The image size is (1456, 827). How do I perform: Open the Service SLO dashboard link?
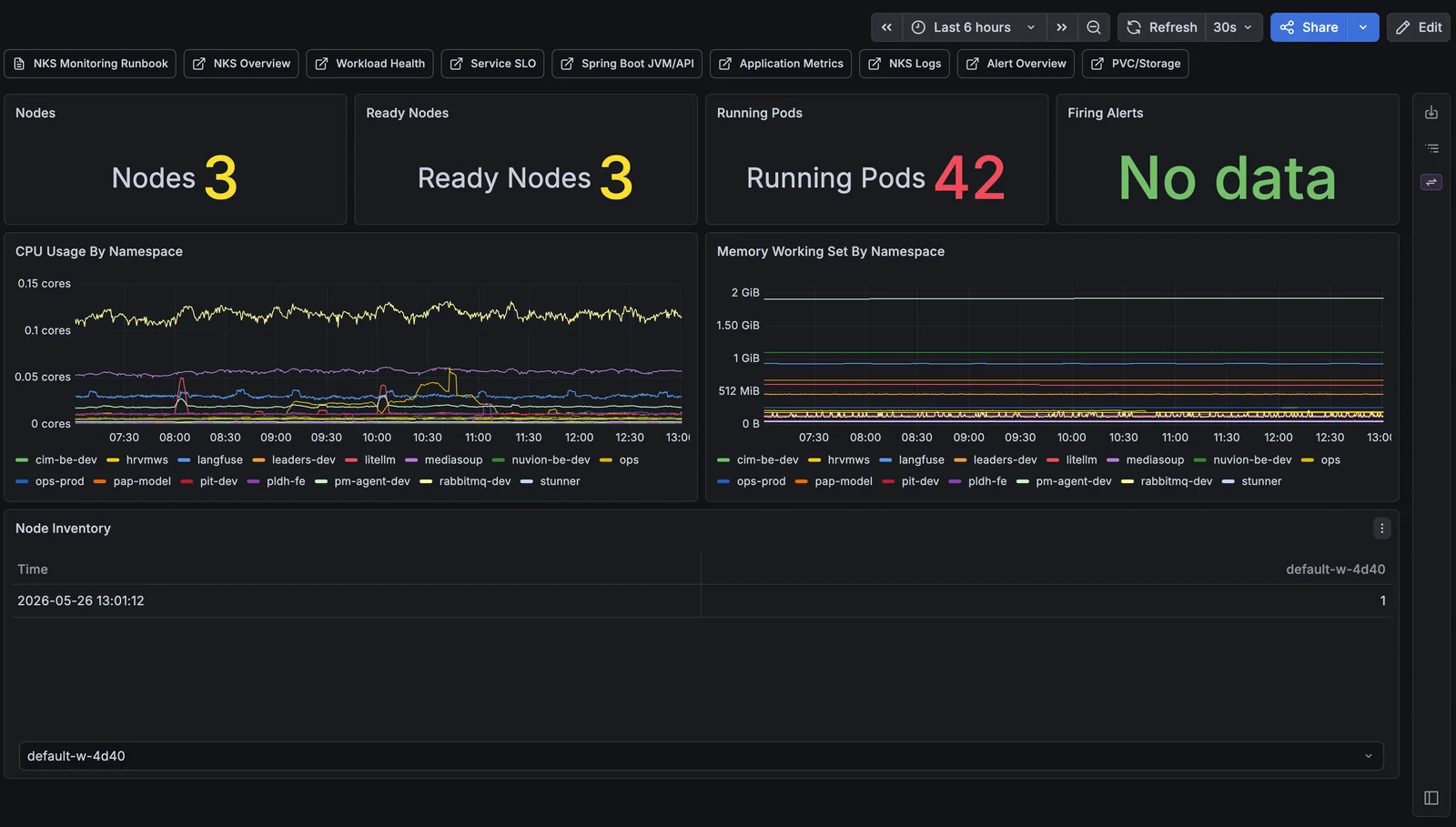(492, 64)
